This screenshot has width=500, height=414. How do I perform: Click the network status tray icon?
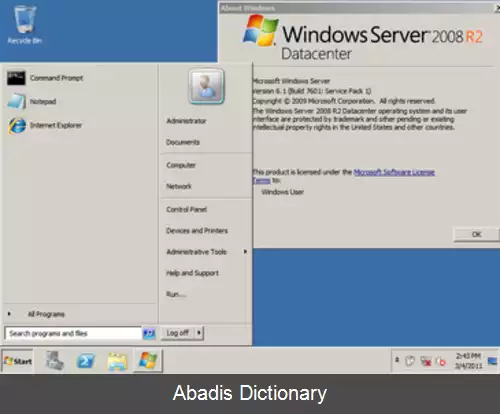[x=426, y=361]
